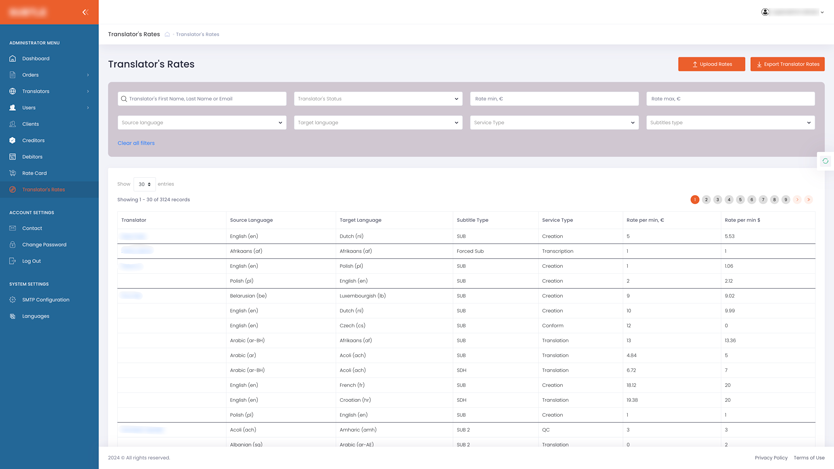Click the Change Password lock icon
The height and width of the screenshot is (469, 834).
pyautogui.click(x=13, y=245)
